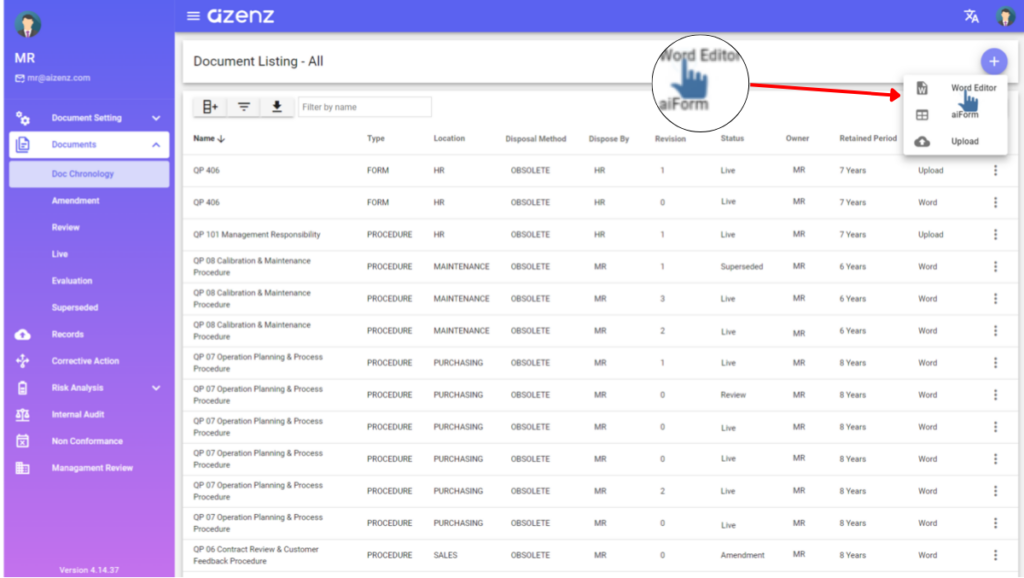Open three-dot menu for QP 101 row
Image resolution: width=1024 pixels, height=578 pixels.
995,235
